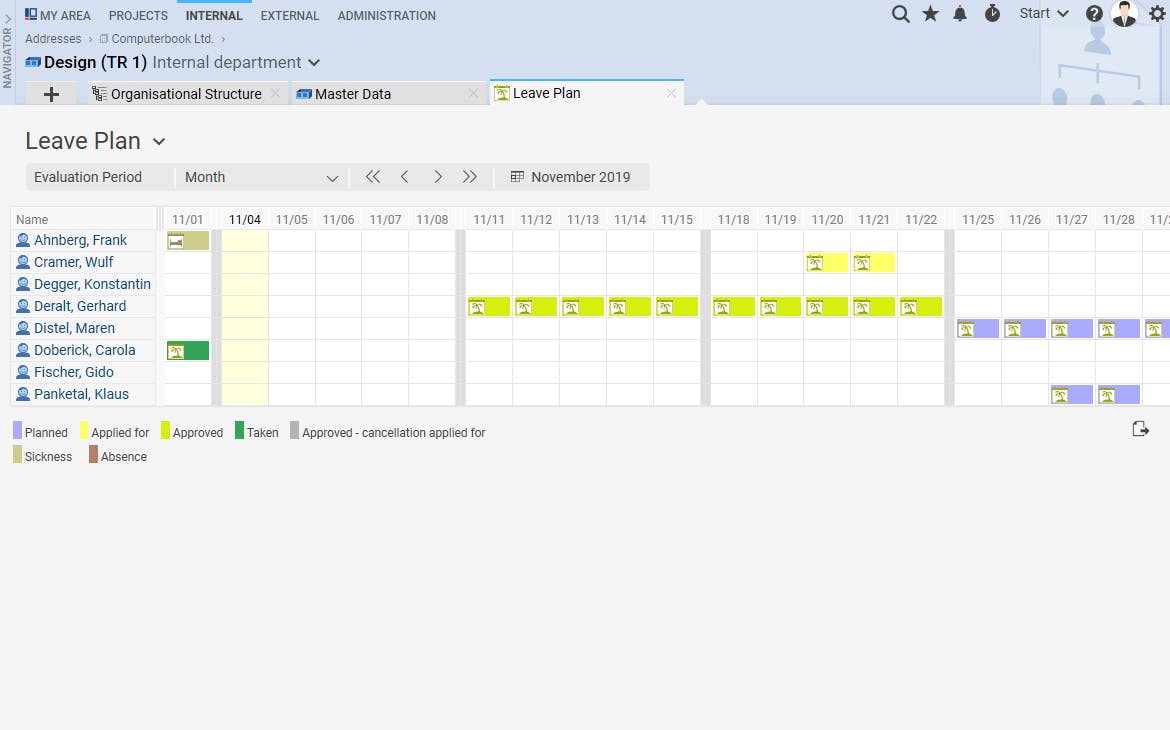Click the Name column header

pyautogui.click(x=83, y=219)
